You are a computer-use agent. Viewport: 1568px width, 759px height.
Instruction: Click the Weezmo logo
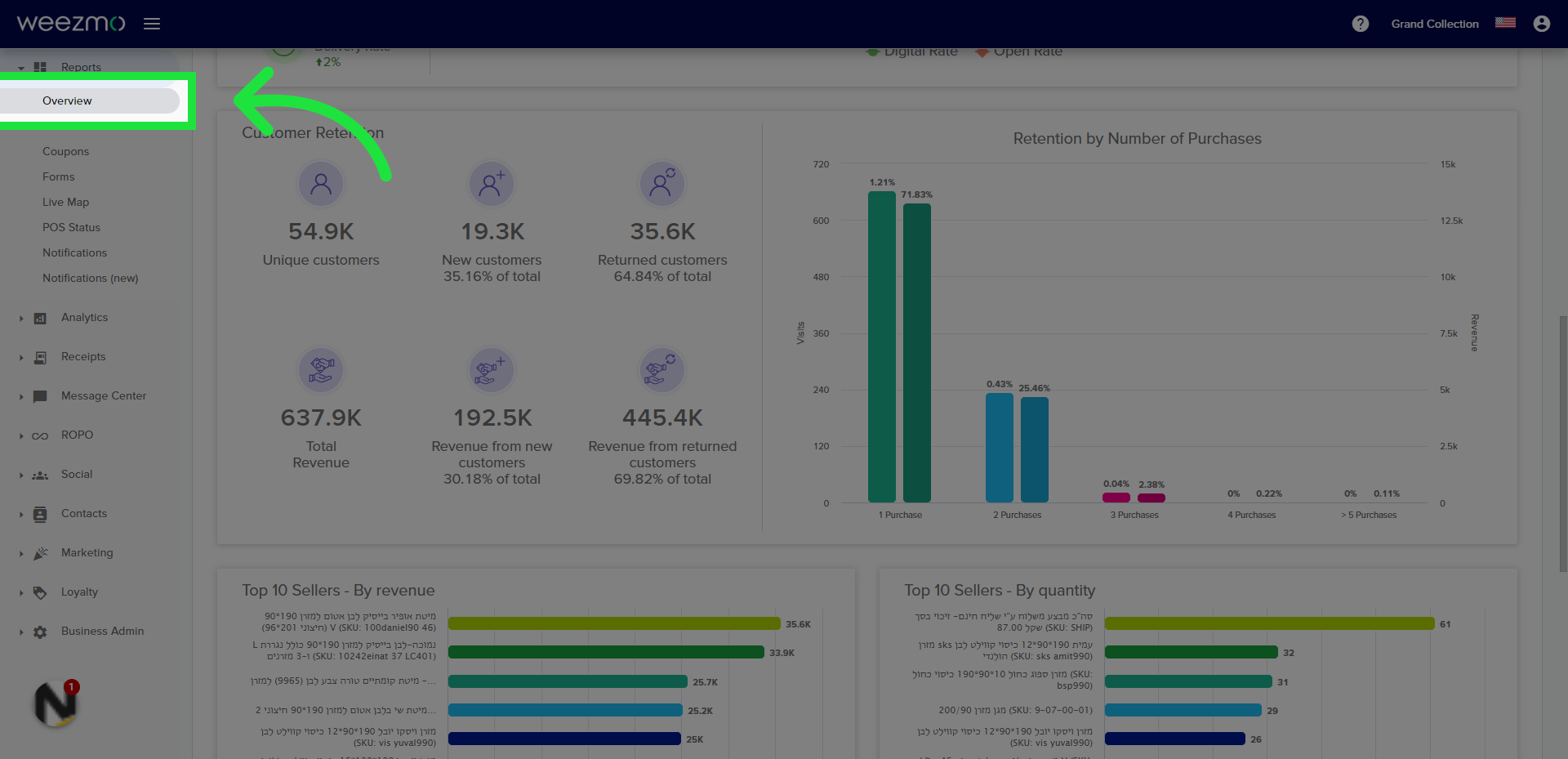[x=71, y=23]
